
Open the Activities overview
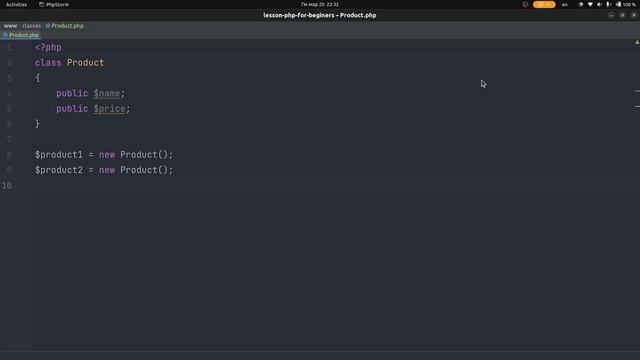point(16,4)
